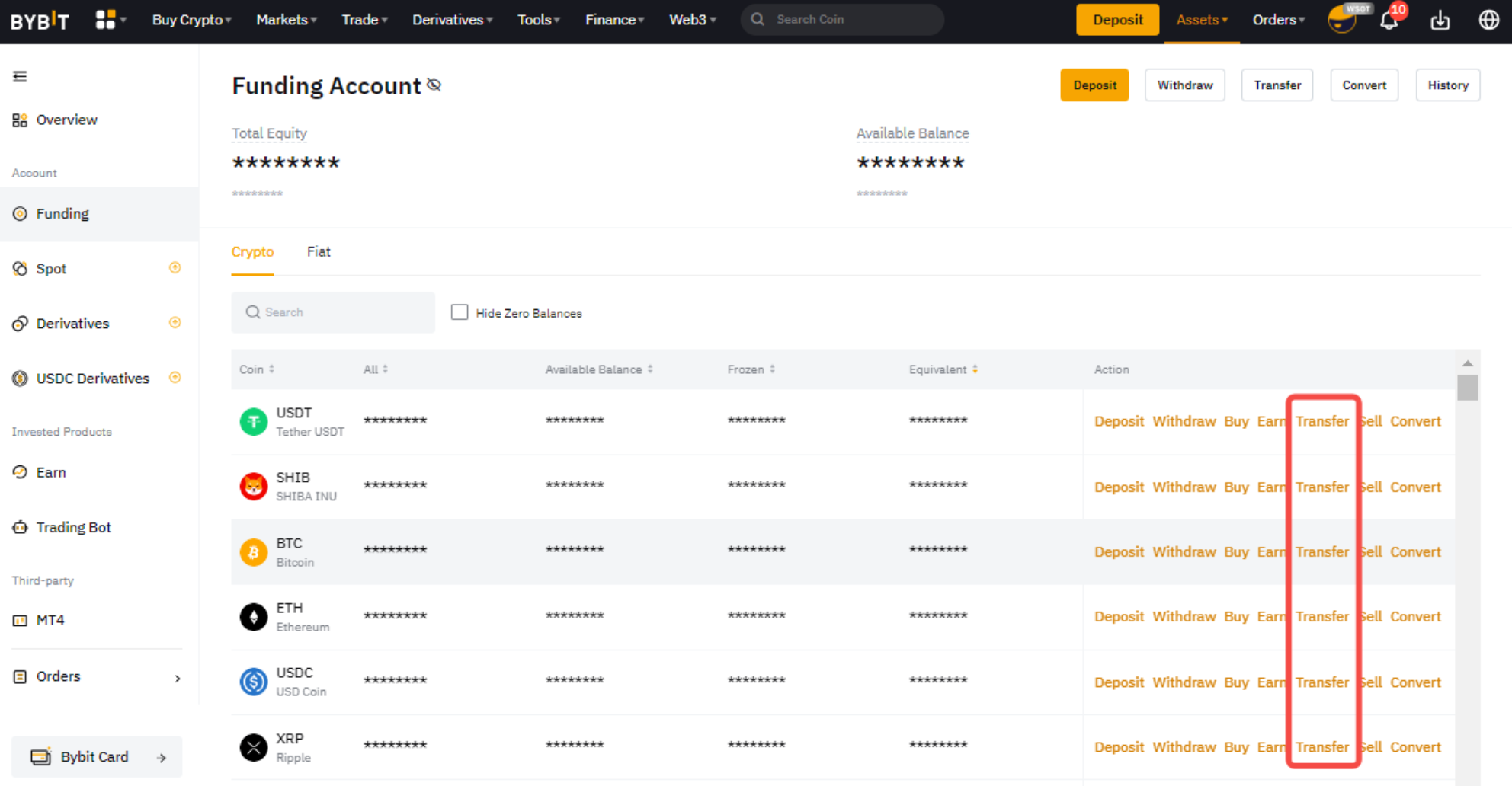1512x786 pixels.
Task: Select Funding in sidebar
Action: point(99,214)
